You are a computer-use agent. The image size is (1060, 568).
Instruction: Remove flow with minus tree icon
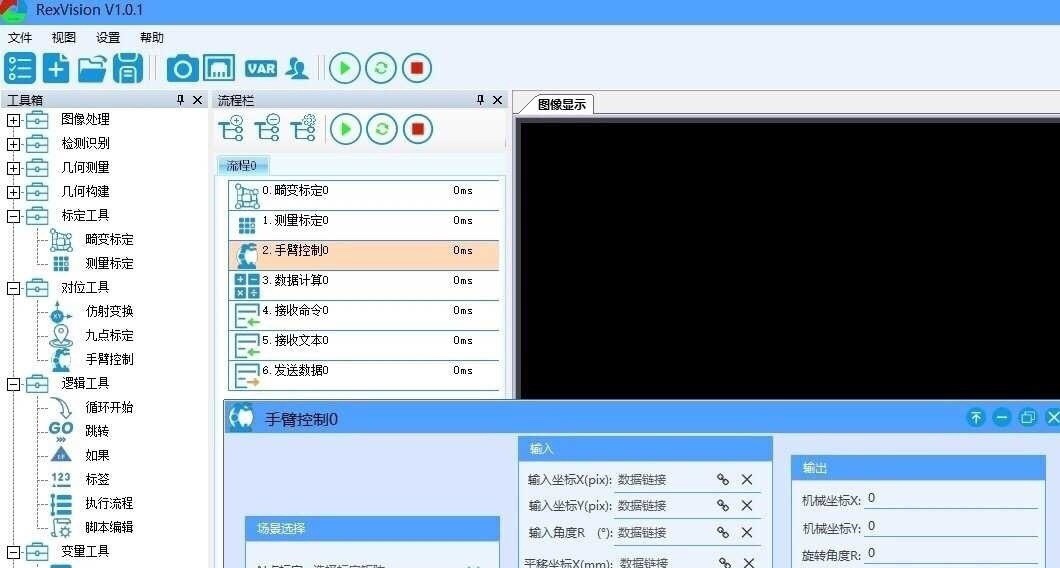click(x=268, y=128)
